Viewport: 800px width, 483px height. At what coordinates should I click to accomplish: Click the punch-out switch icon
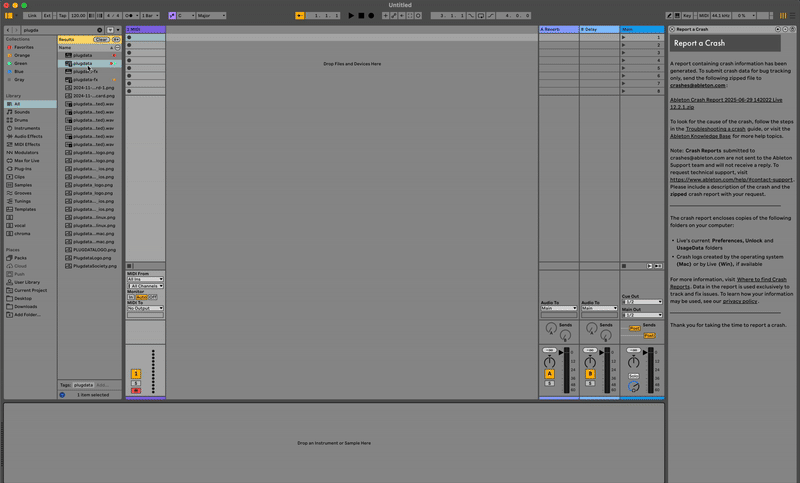click(x=490, y=16)
